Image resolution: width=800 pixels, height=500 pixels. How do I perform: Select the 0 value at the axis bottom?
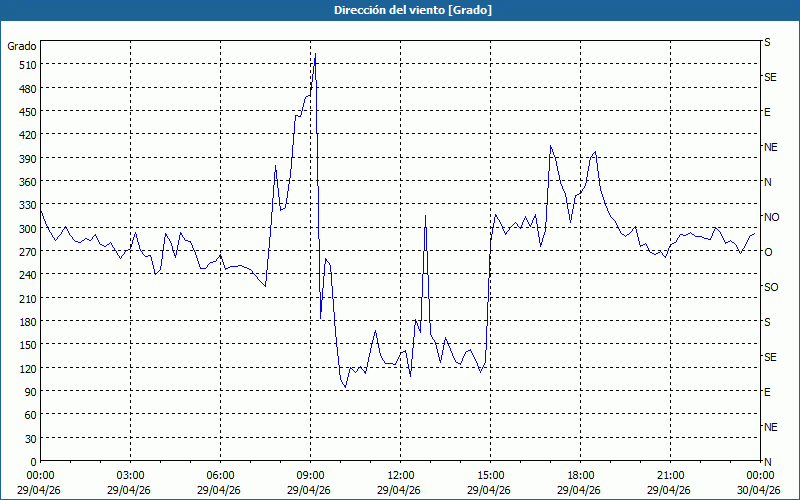pyautogui.click(x=33, y=461)
